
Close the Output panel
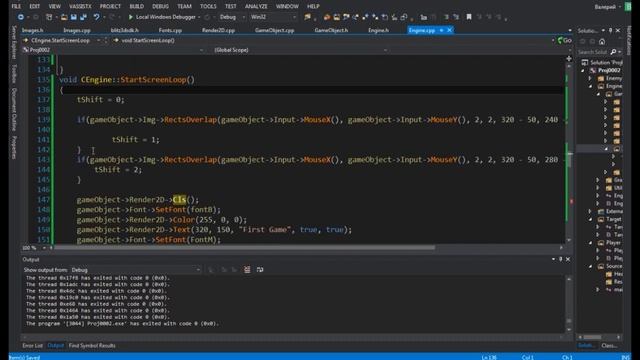click(x=568, y=259)
